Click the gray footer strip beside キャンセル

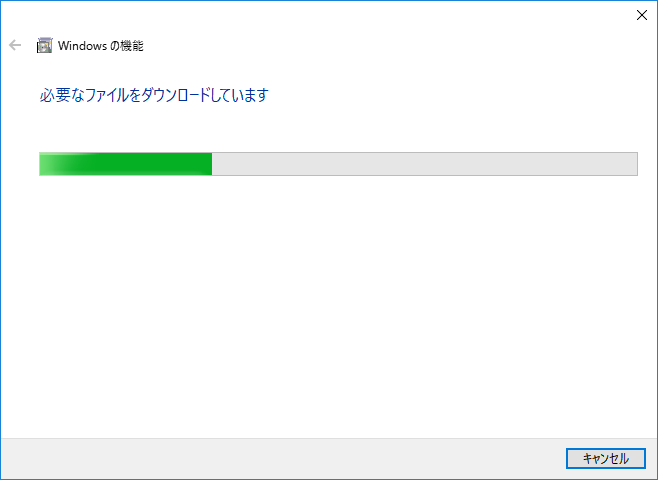[281, 459]
